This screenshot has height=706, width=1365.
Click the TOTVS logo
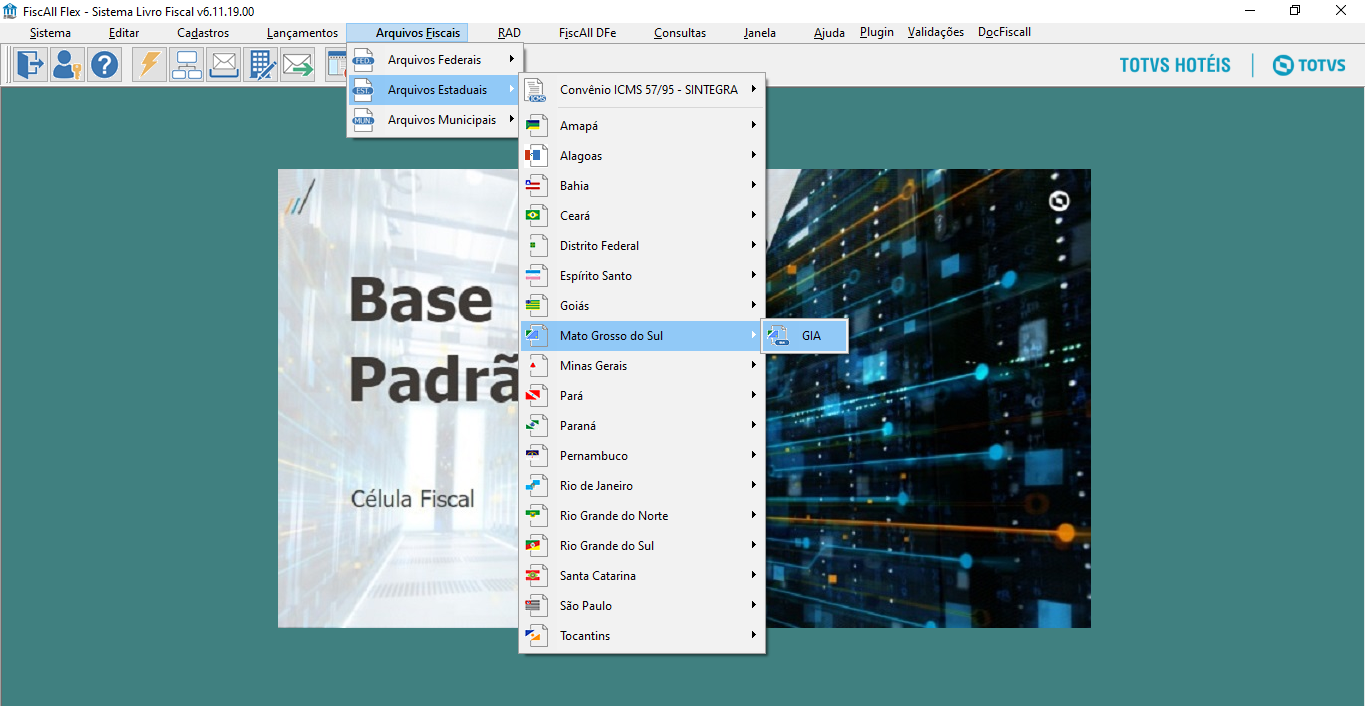[1309, 65]
